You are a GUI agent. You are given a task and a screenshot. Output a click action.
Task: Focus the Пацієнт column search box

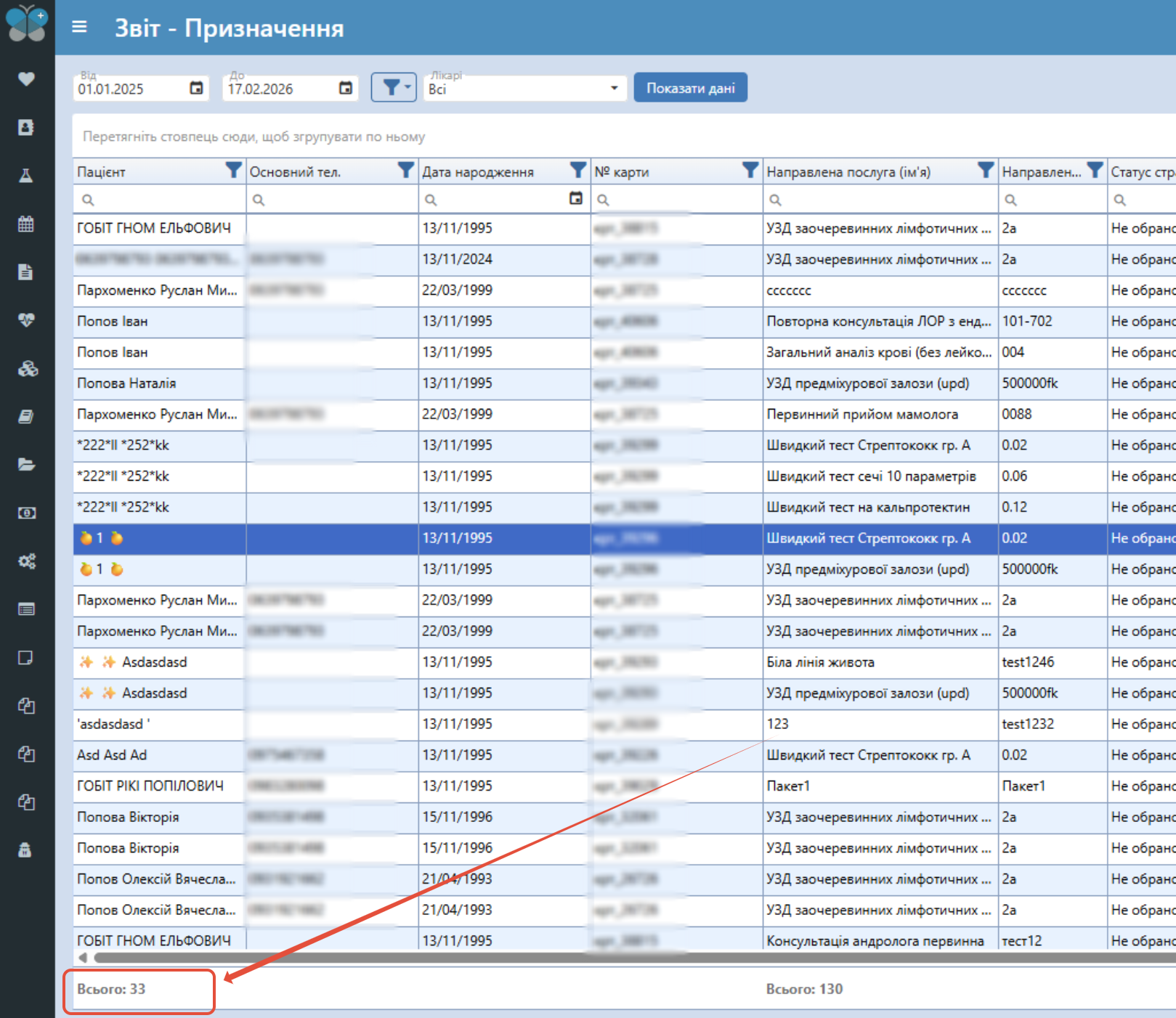[159, 199]
